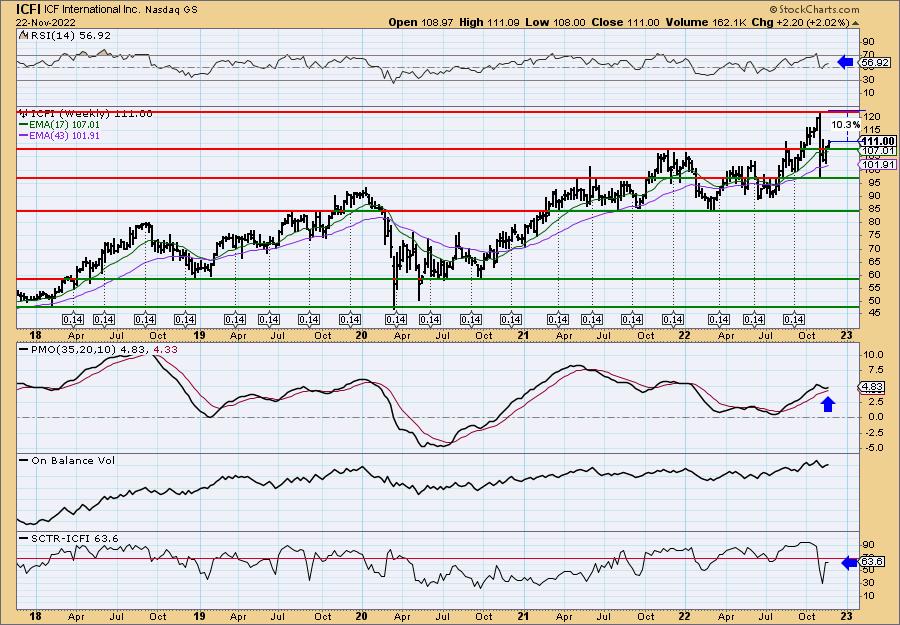Click the High value 111.09
This screenshot has width=900, height=625.
tap(502, 22)
